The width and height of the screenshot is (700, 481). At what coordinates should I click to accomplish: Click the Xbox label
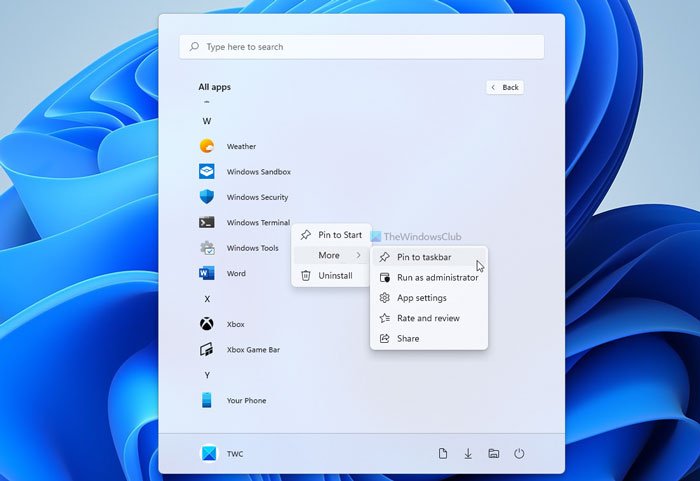point(235,324)
